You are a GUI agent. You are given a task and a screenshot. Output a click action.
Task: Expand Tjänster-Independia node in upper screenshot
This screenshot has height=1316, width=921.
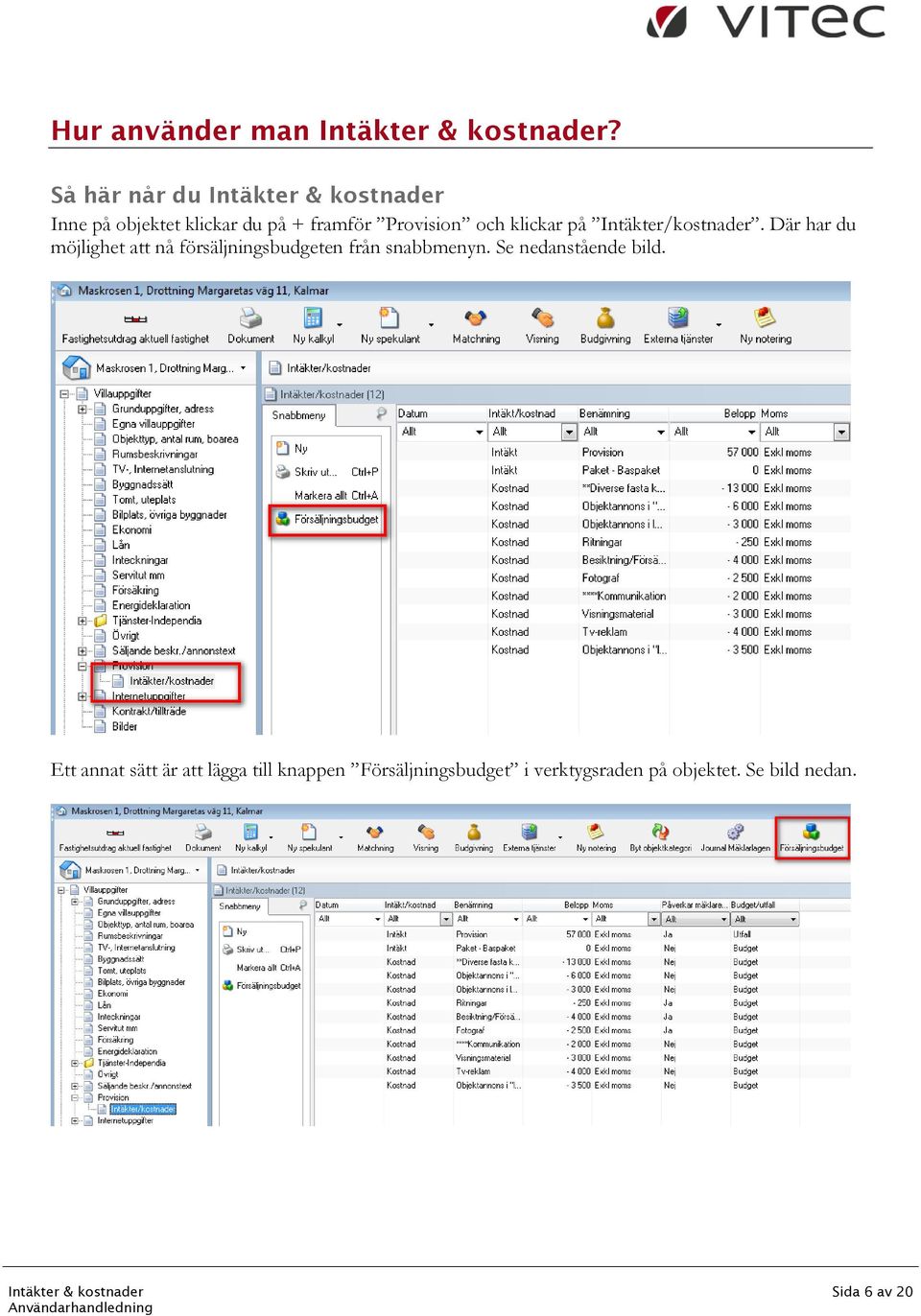click(x=83, y=621)
